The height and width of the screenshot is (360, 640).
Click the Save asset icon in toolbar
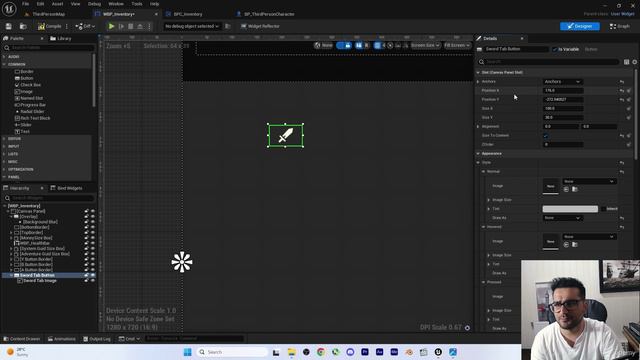(9, 26)
